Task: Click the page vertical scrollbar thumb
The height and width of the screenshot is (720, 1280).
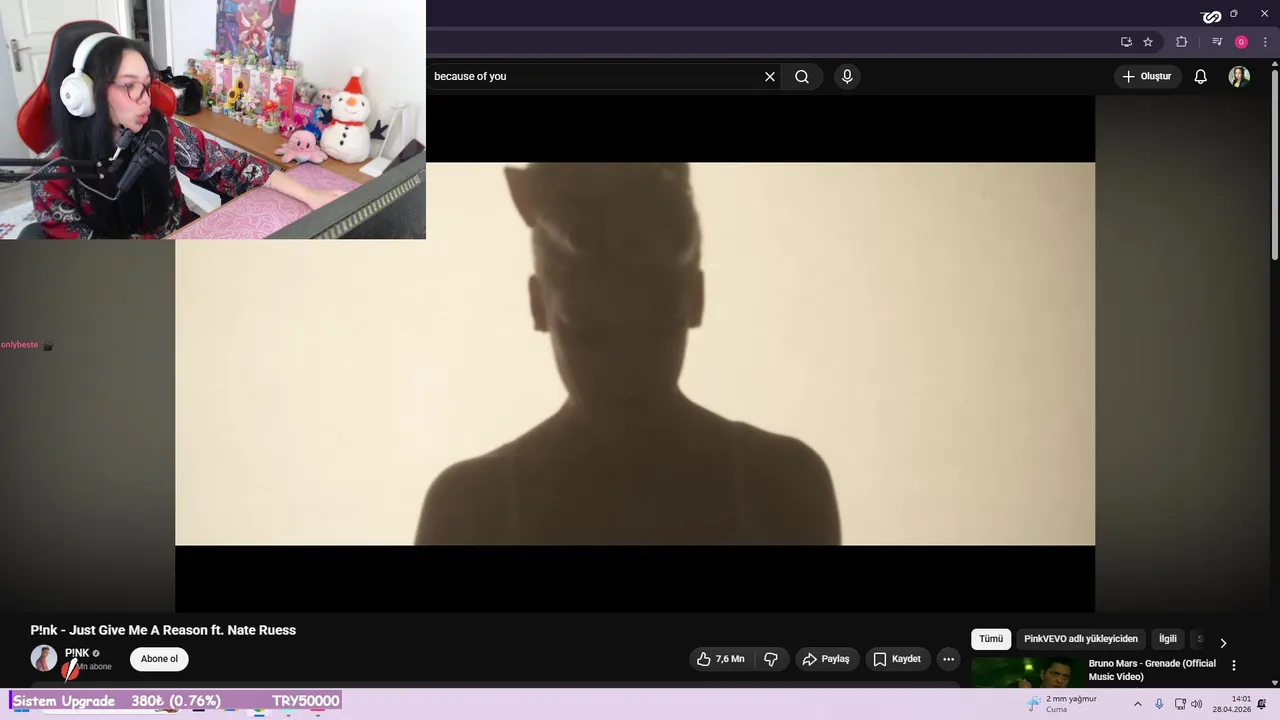Action: 1275,165
